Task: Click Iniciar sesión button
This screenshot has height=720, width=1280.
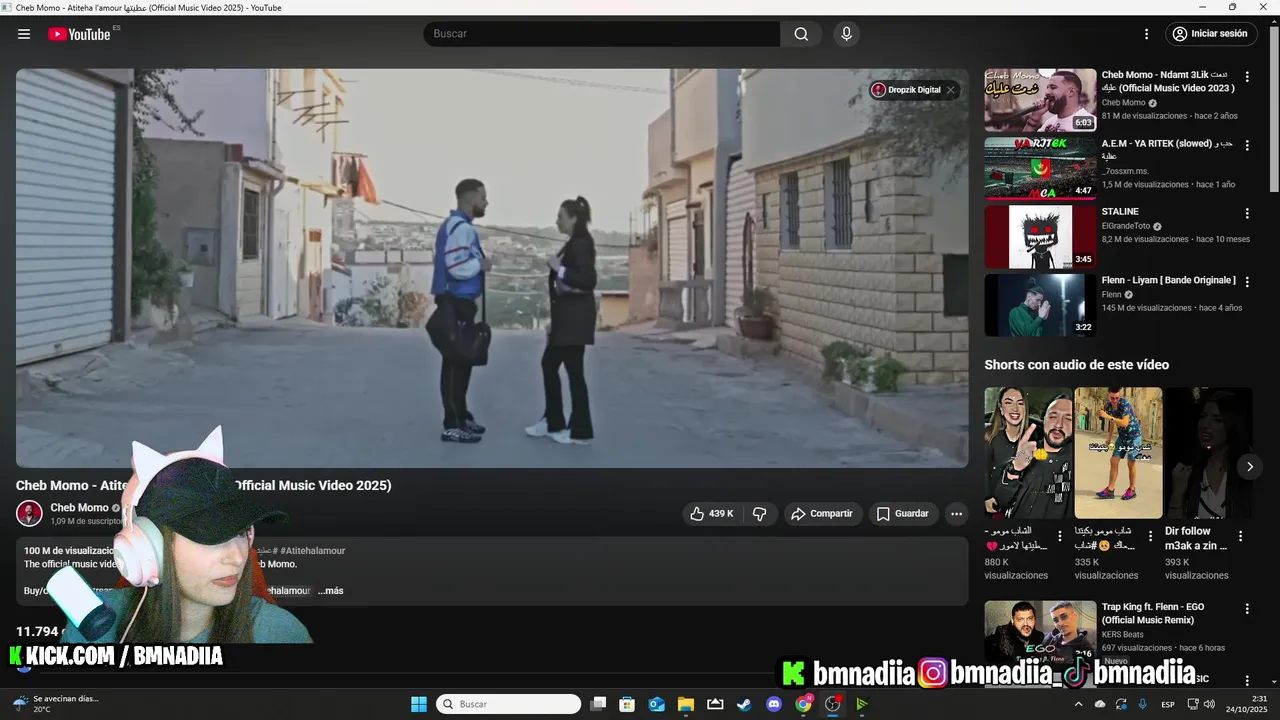Action: tap(1211, 34)
